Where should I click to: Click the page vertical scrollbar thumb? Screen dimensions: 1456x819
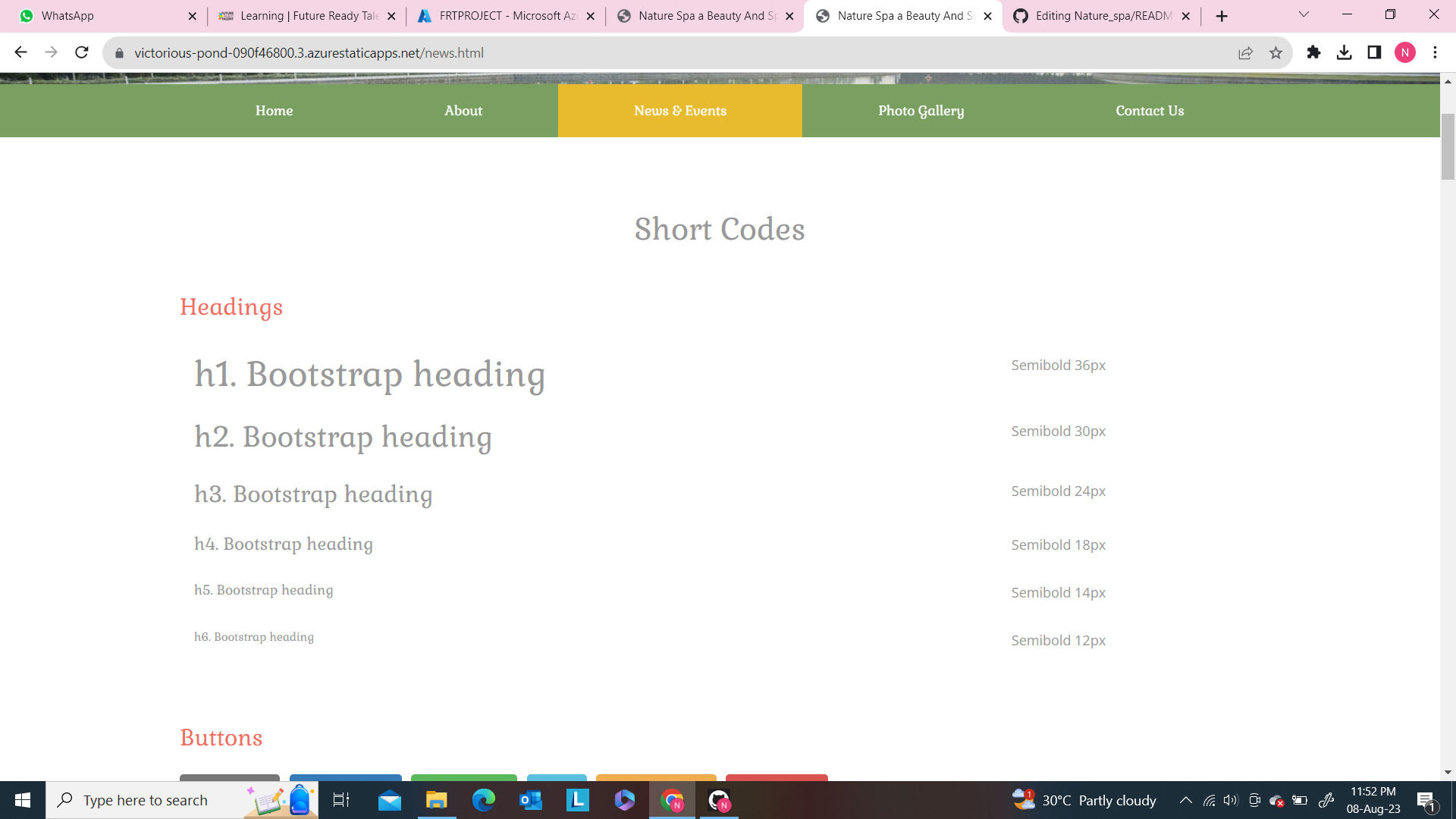pos(1448,146)
